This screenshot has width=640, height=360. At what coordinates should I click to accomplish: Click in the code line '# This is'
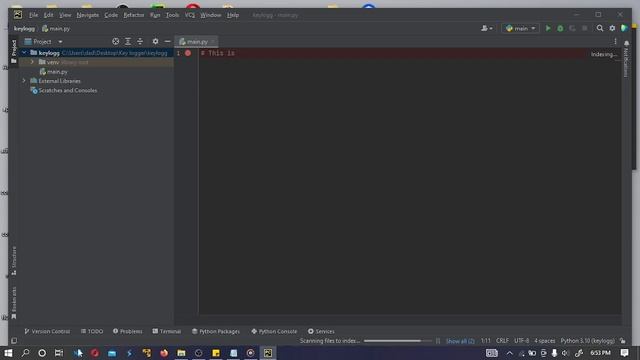[x=218, y=53]
